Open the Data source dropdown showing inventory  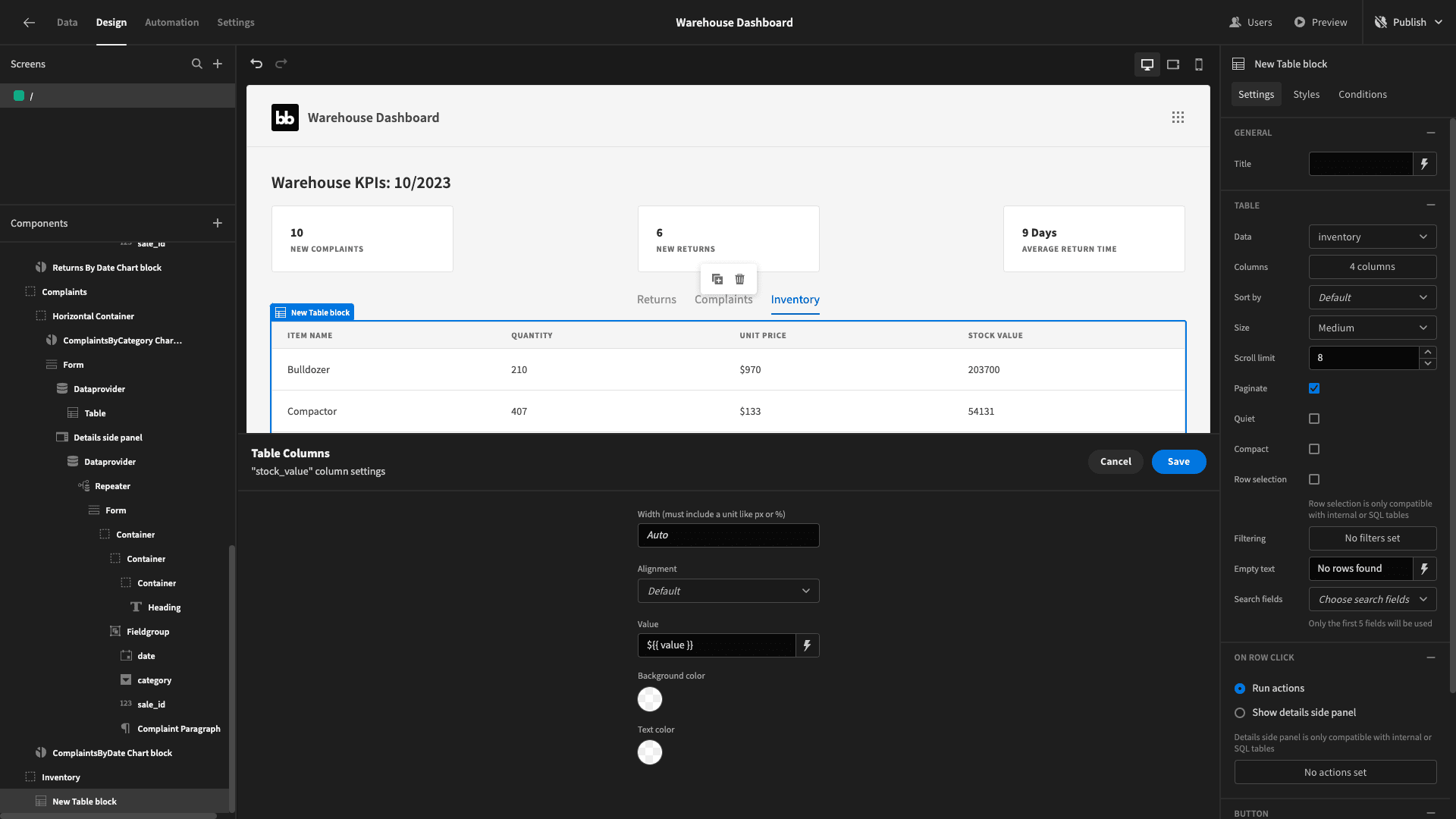(x=1373, y=237)
